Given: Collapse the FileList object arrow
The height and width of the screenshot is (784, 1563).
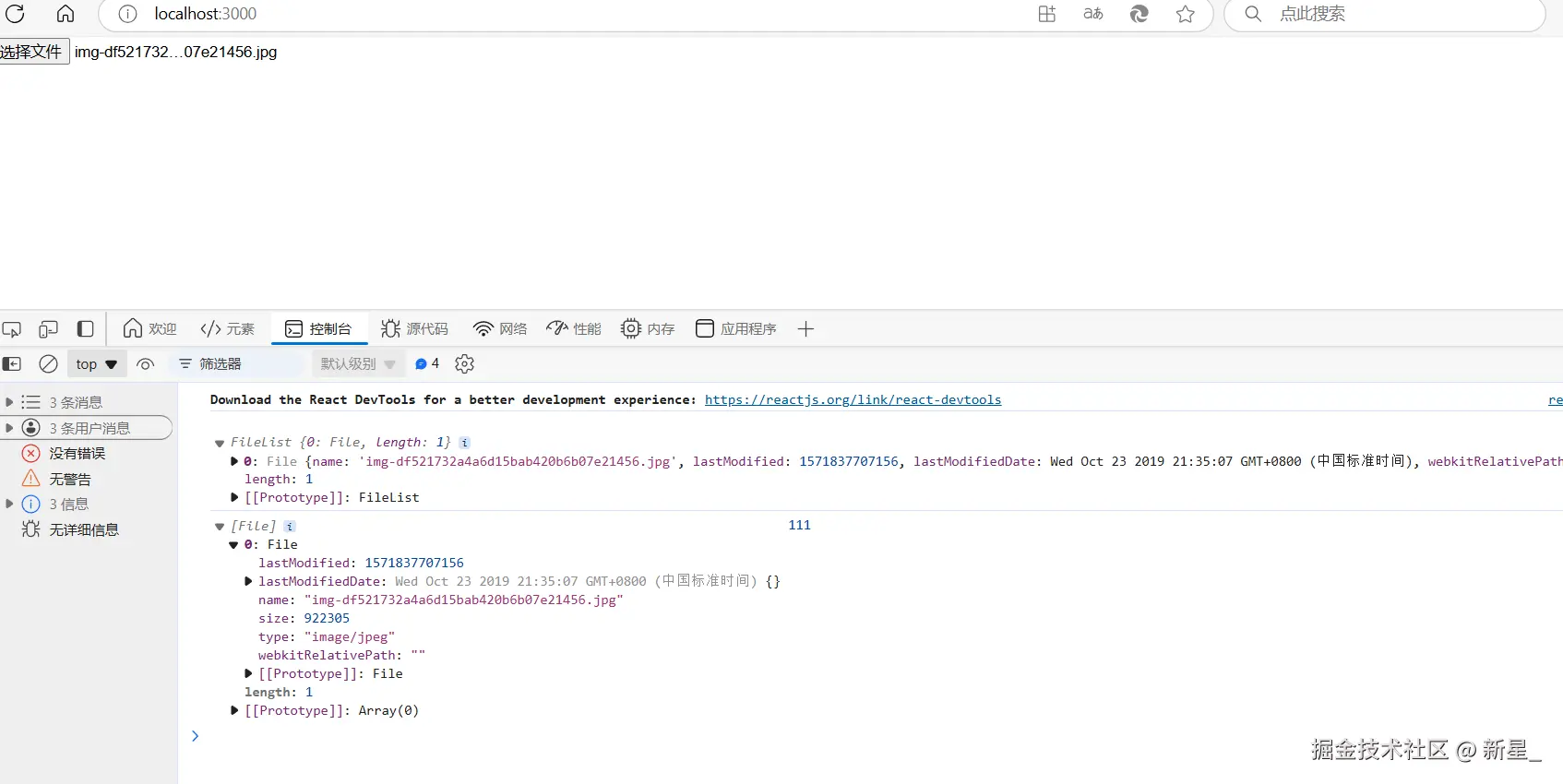Looking at the screenshot, I should tap(220, 444).
